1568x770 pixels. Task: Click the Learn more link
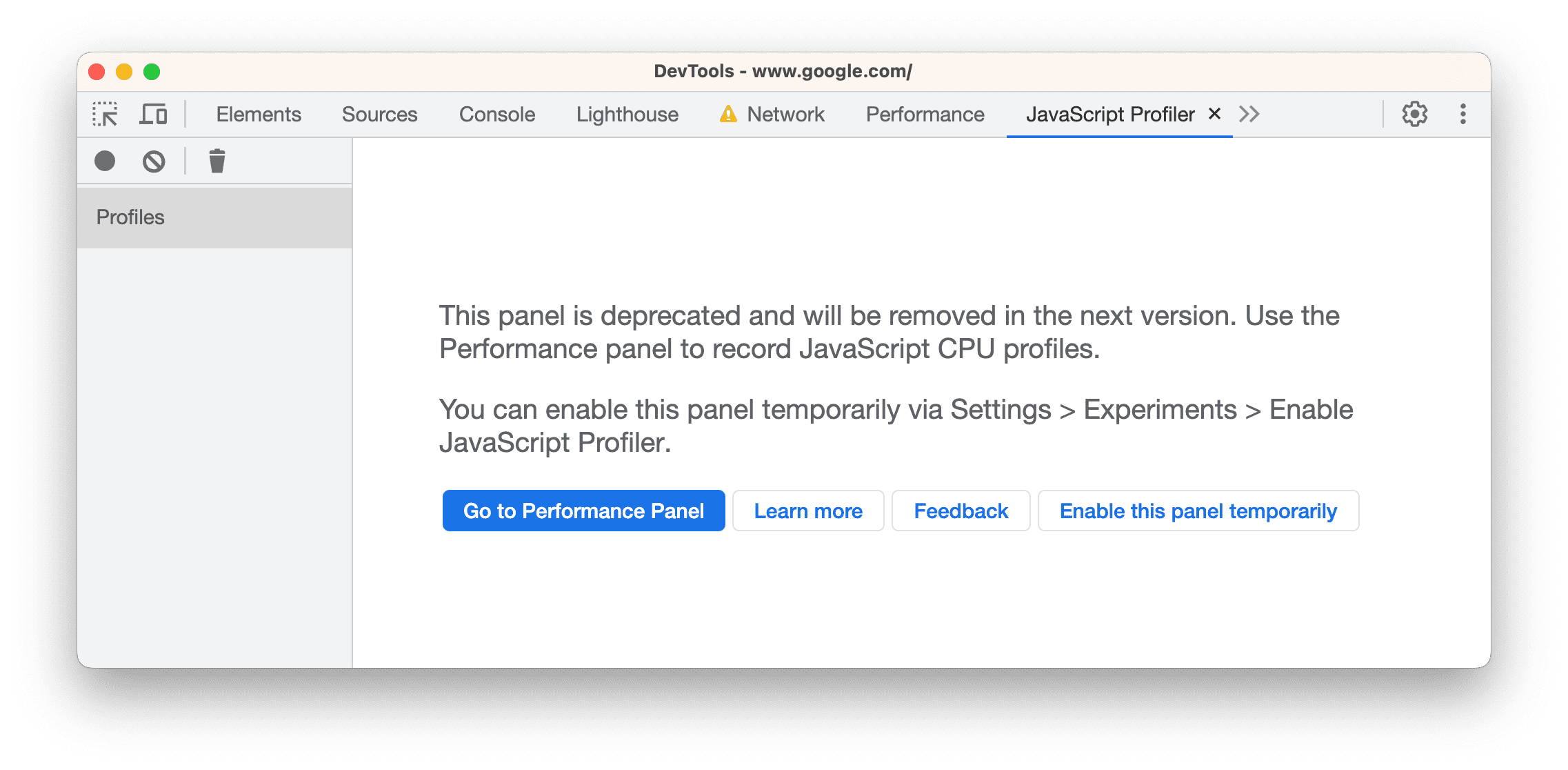pyautogui.click(x=807, y=511)
